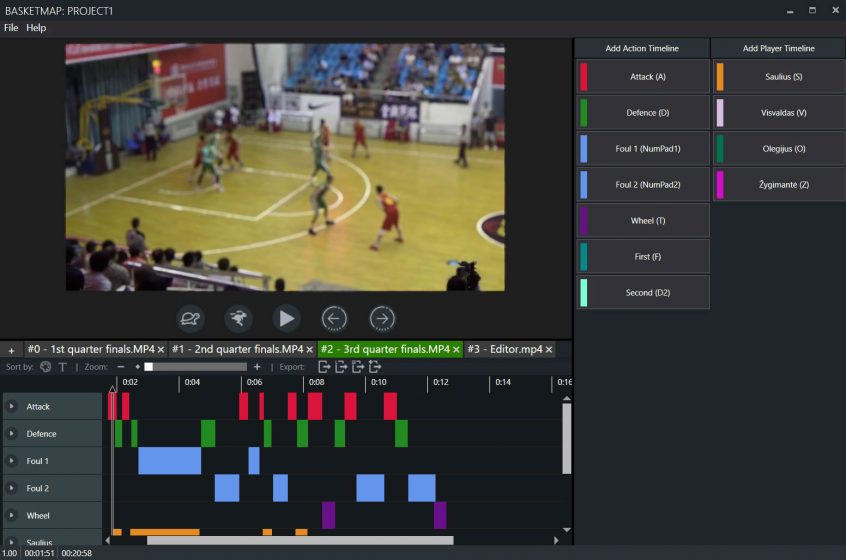Viewport: 846px width, 560px height.
Task: Expand the Attack timeline row
Action: pos(13,407)
